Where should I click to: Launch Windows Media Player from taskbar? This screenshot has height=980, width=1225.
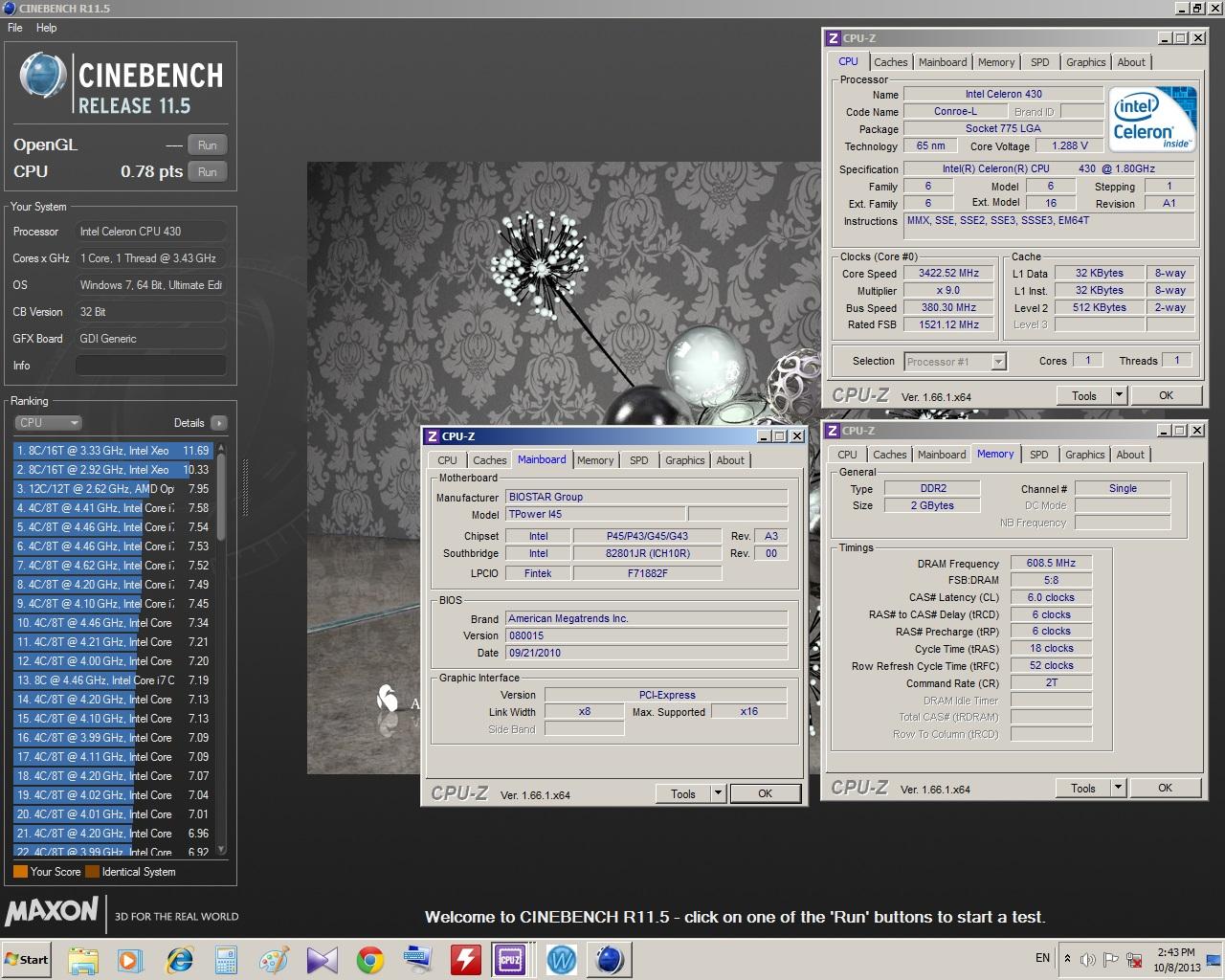click(131, 959)
